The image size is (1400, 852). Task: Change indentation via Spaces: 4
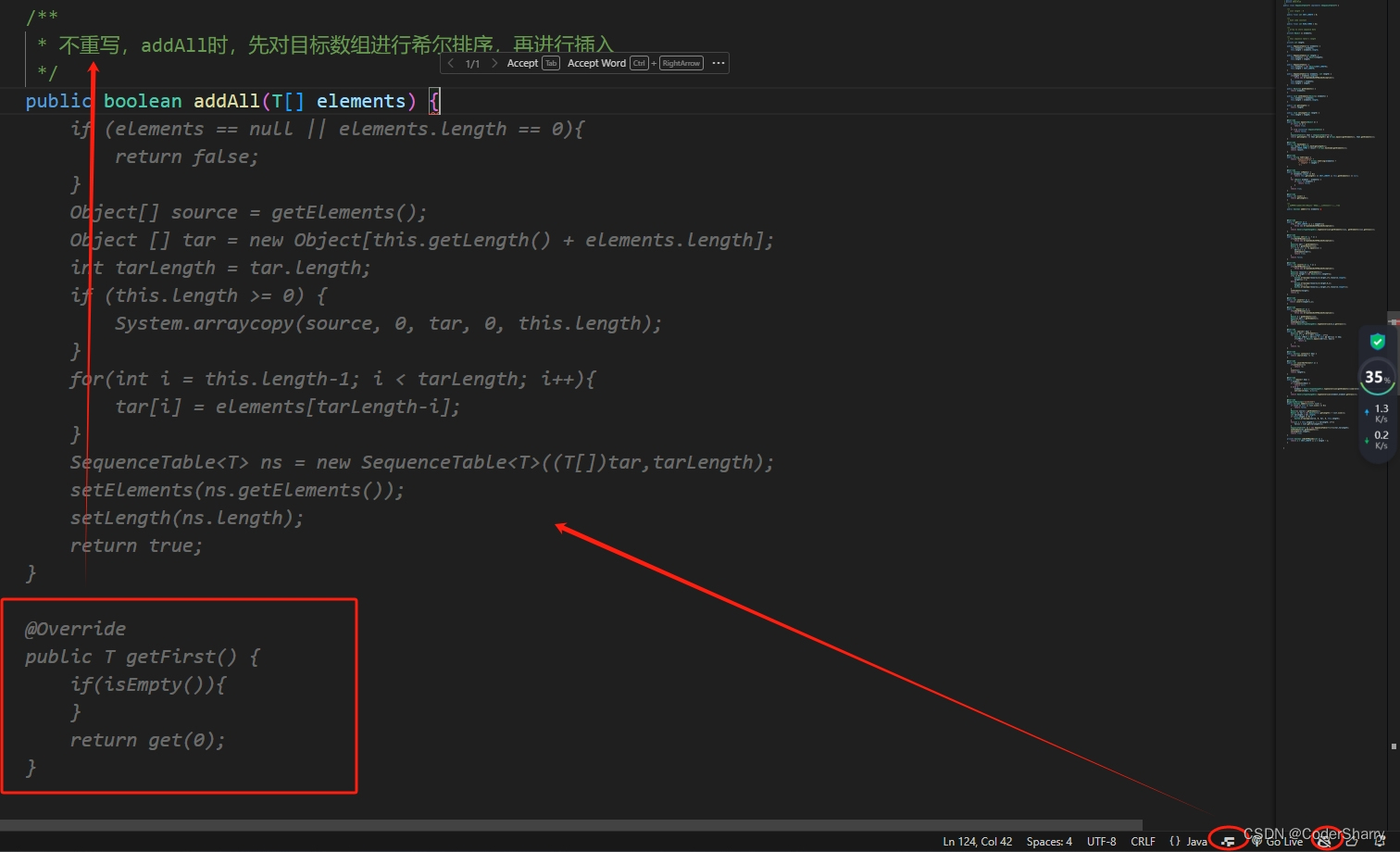(1049, 842)
